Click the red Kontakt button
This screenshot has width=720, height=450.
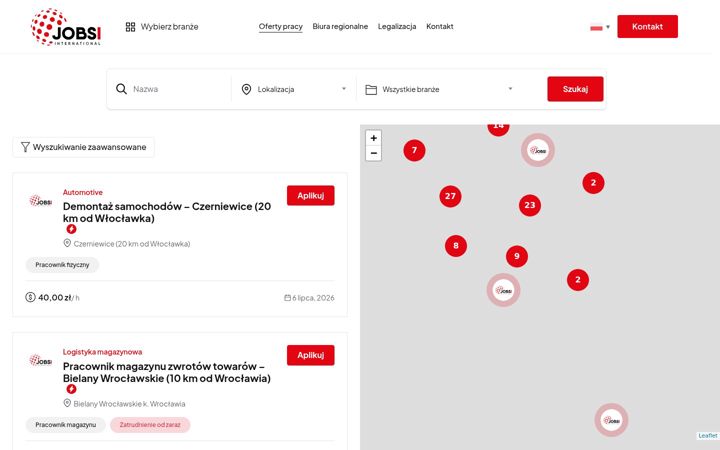click(x=647, y=27)
